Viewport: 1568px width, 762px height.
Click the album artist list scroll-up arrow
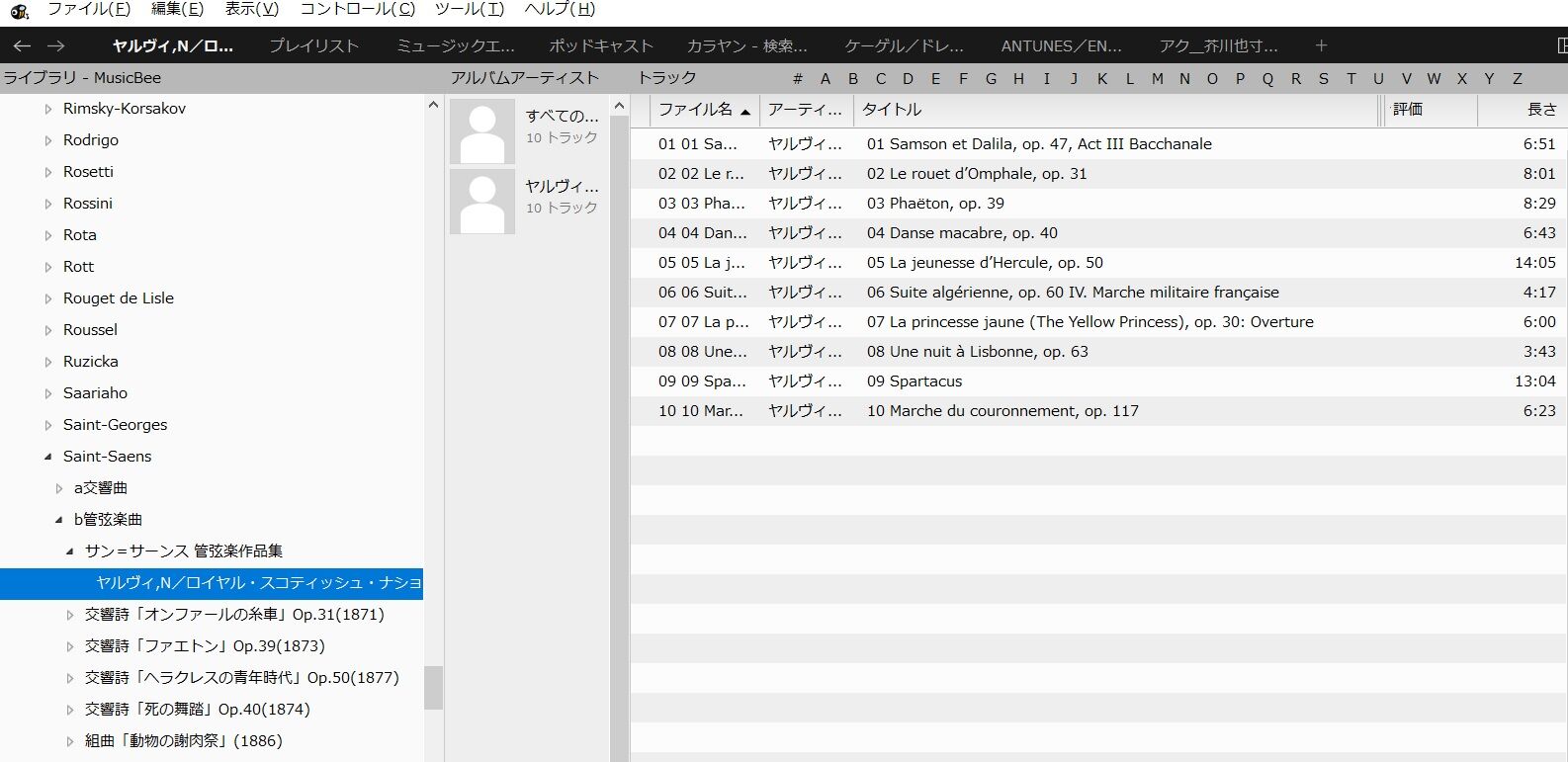pos(620,106)
